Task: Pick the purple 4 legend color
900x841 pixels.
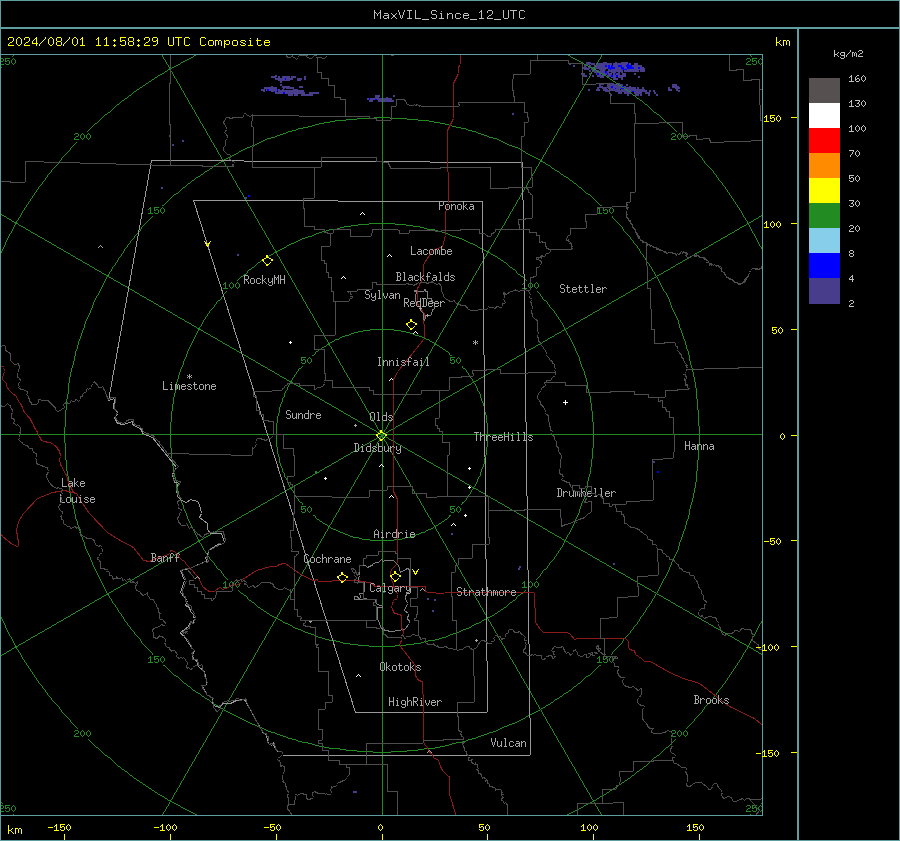Action: (x=824, y=290)
